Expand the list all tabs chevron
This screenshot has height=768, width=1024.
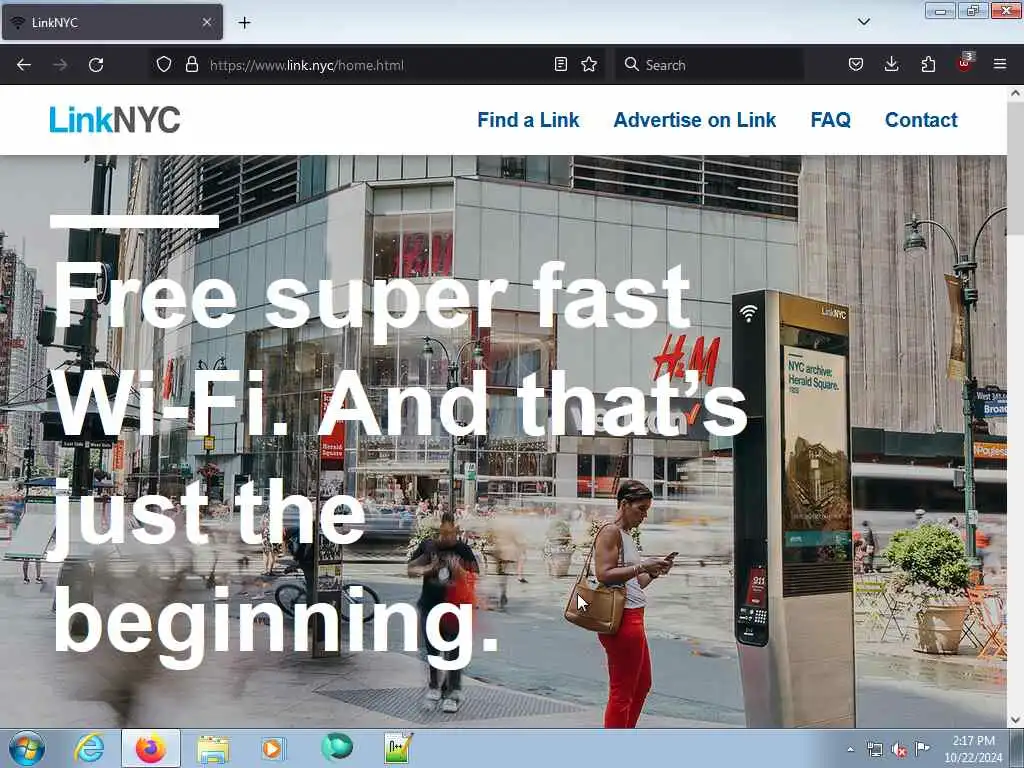pyautogui.click(x=863, y=22)
